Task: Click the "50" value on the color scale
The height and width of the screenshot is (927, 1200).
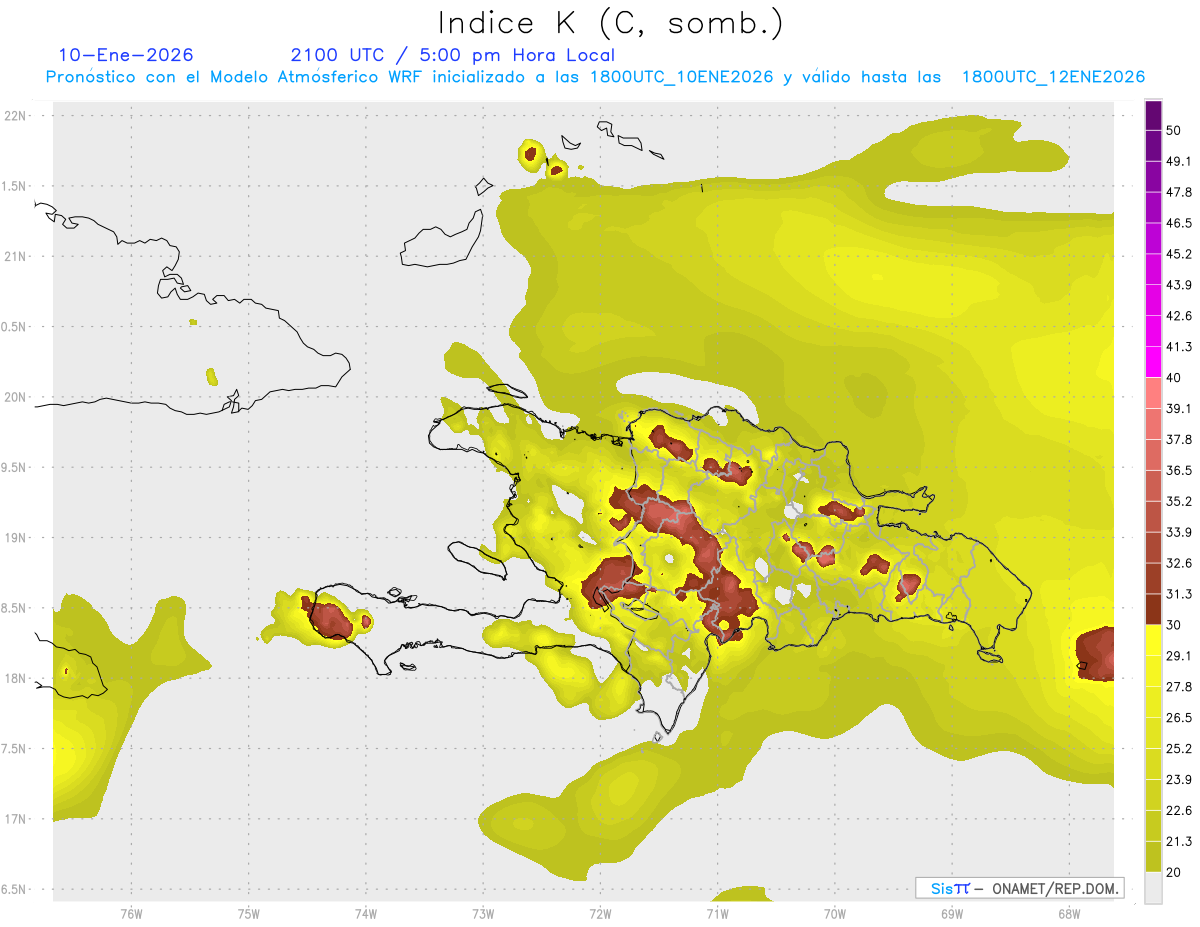Action: (1175, 131)
